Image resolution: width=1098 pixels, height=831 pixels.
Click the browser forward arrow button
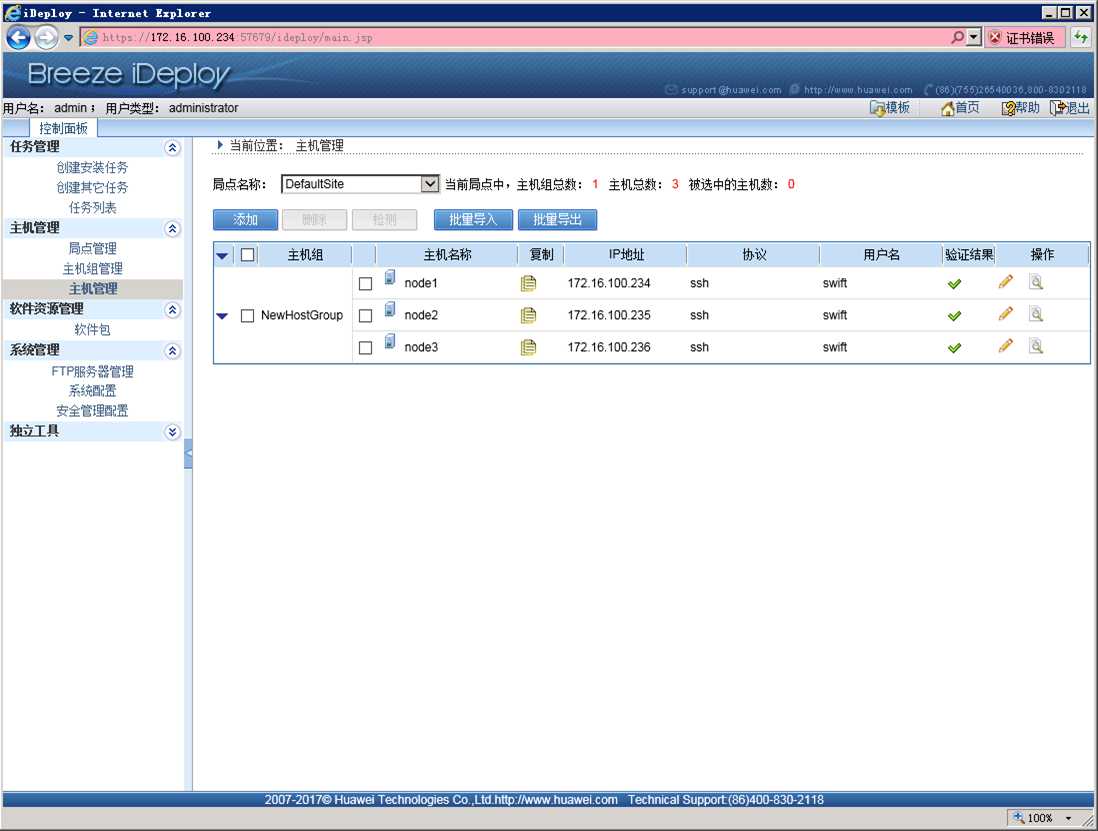pyautogui.click(x=46, y=37)
